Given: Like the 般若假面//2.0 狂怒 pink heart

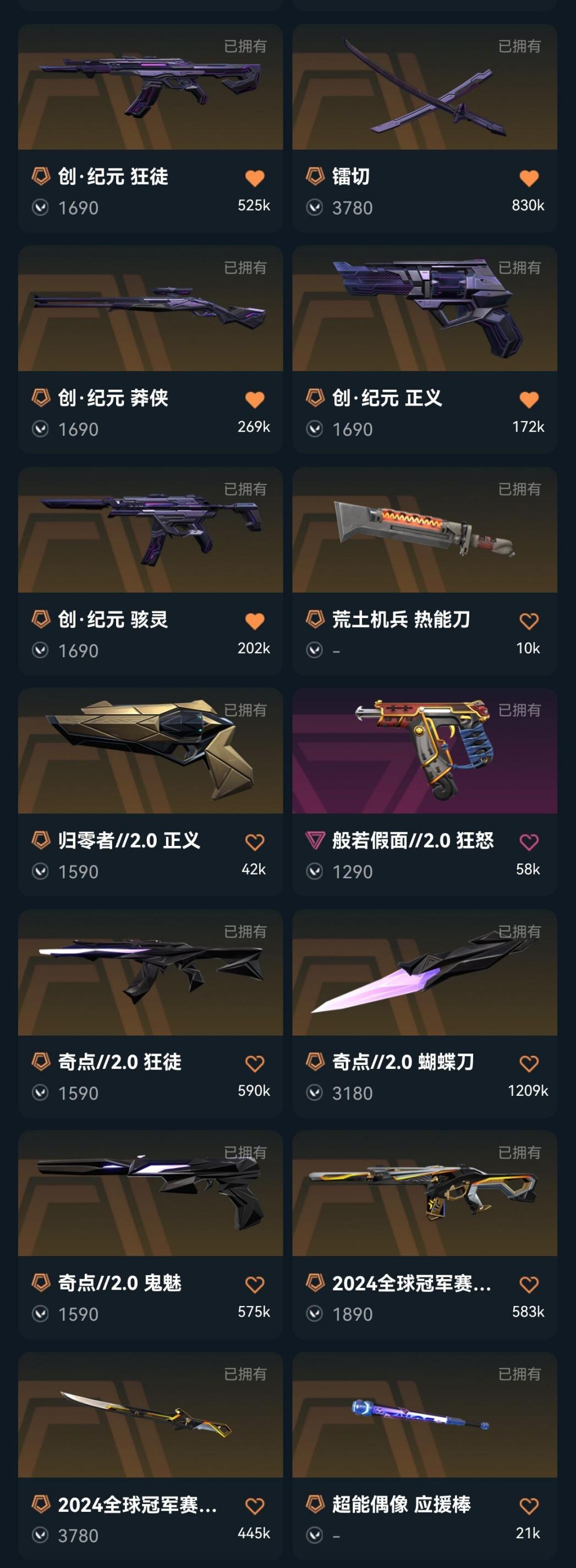Looking at the screenshot, I should click(x=529, y=843).
